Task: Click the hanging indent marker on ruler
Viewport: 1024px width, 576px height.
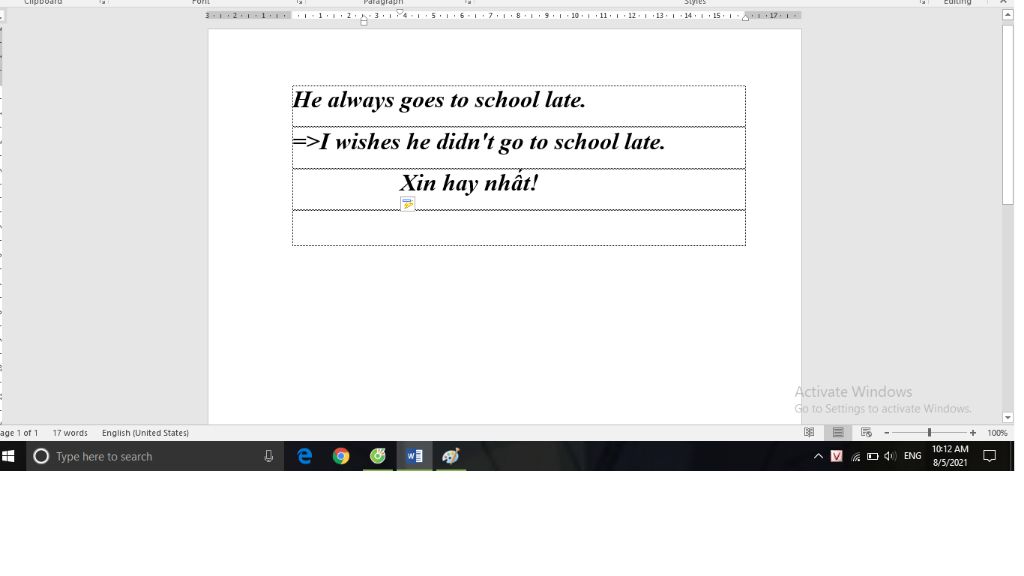Action: [x=364, y=19]
